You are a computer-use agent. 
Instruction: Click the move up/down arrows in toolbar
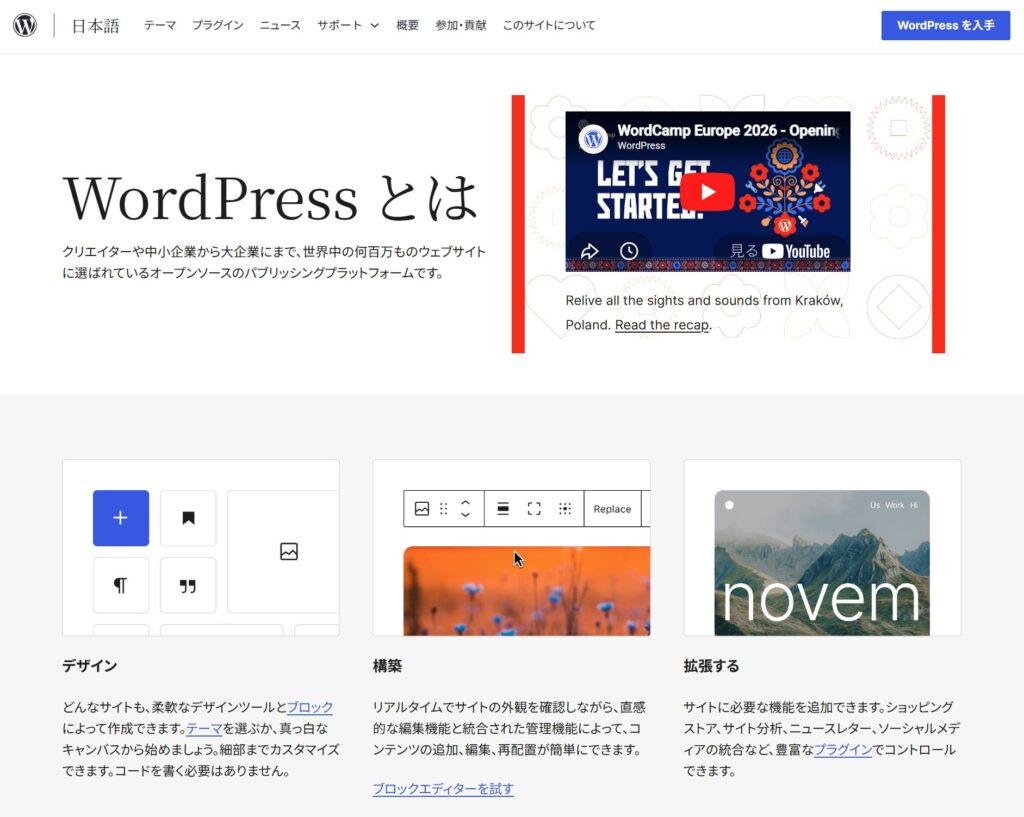pyautogui.click(x=466, y=509)
